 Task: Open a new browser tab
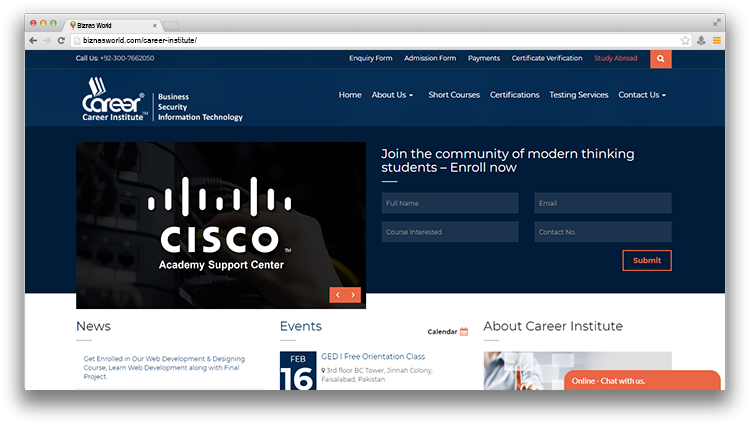pos(171,25)
